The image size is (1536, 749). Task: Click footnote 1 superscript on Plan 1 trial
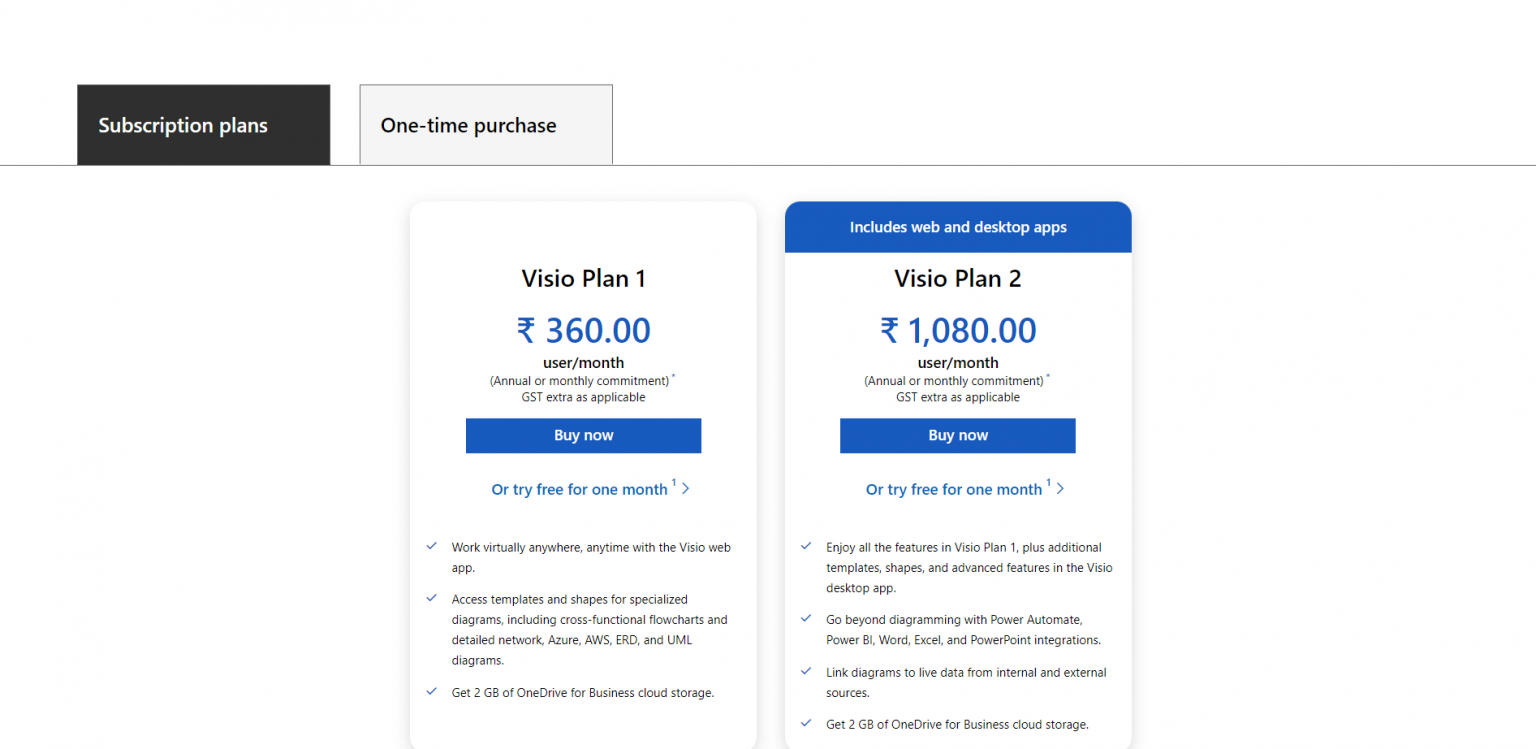[x=674, y=484]
